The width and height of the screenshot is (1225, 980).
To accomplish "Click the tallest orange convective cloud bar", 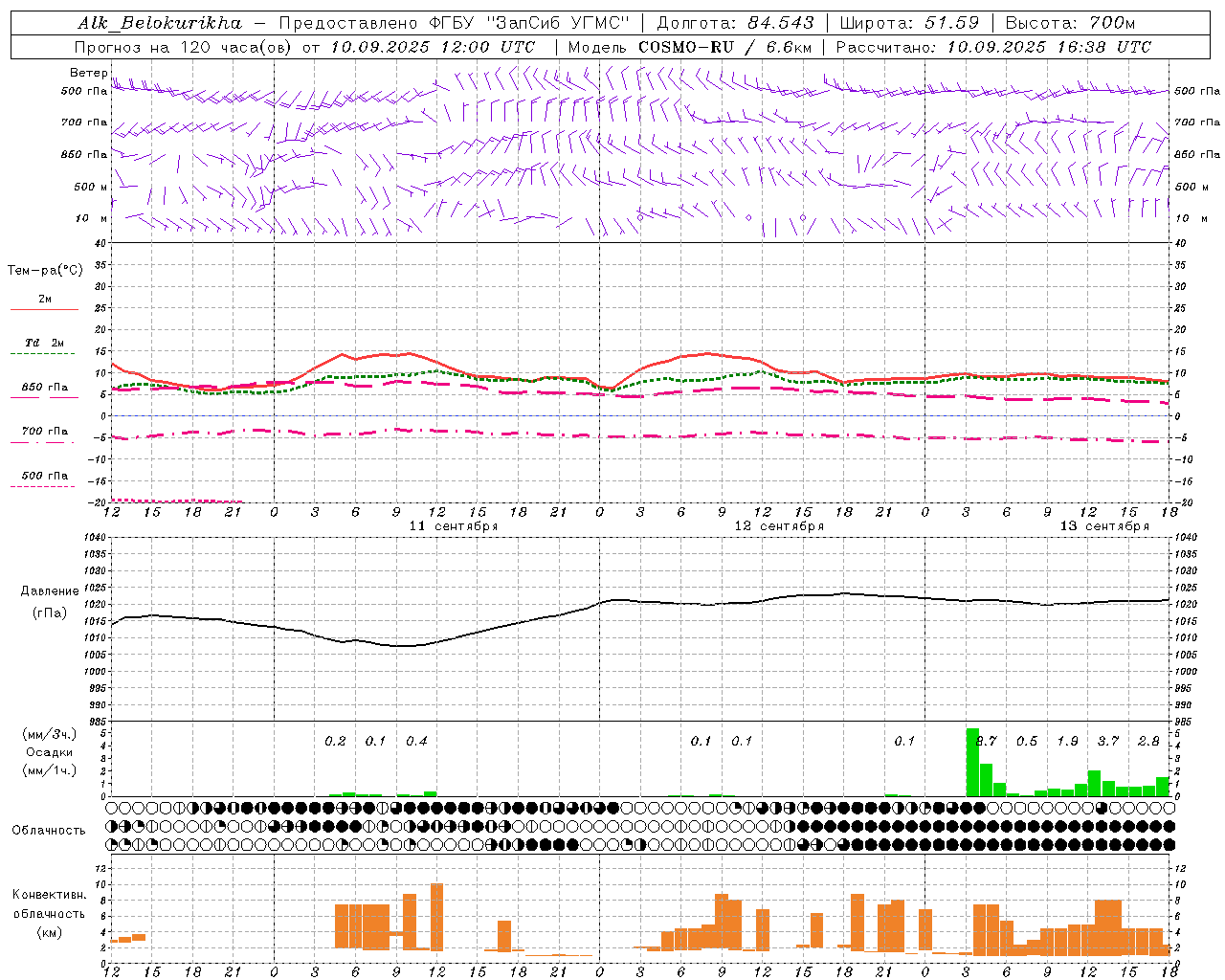I will (437, 917).
